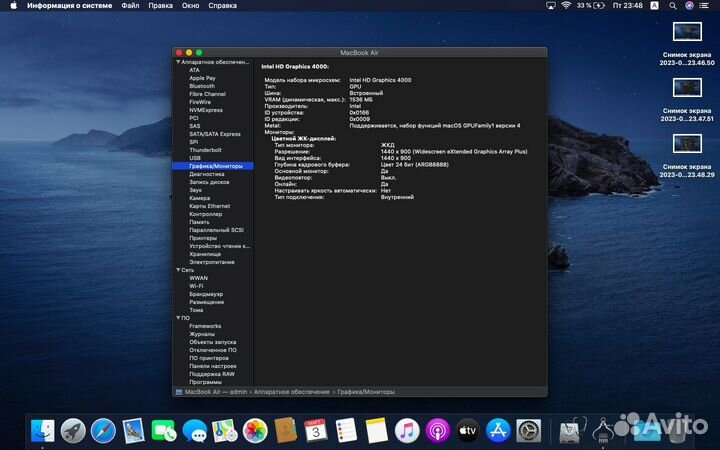Screen dimensions: 720x450
Task: Open the Справка menu
Action: pyautogui.click(x=223, y=6)
